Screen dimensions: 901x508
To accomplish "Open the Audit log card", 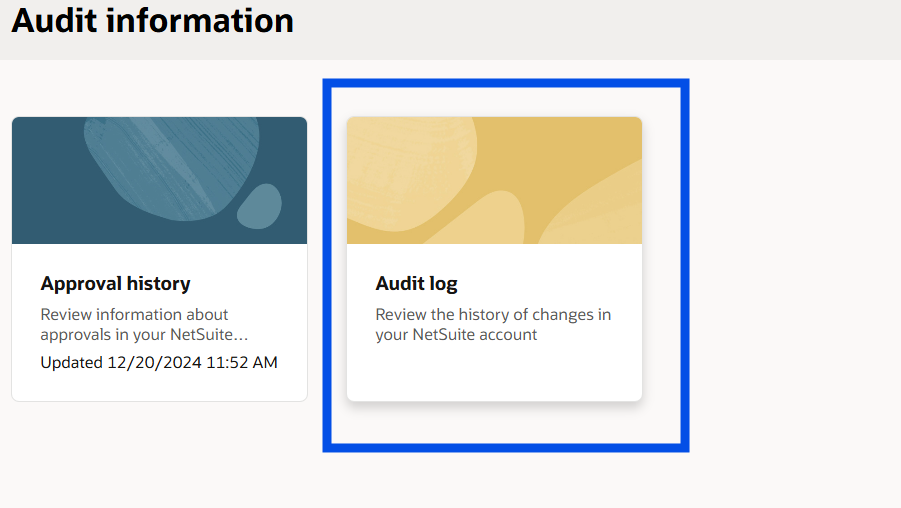I will point(494,259).
